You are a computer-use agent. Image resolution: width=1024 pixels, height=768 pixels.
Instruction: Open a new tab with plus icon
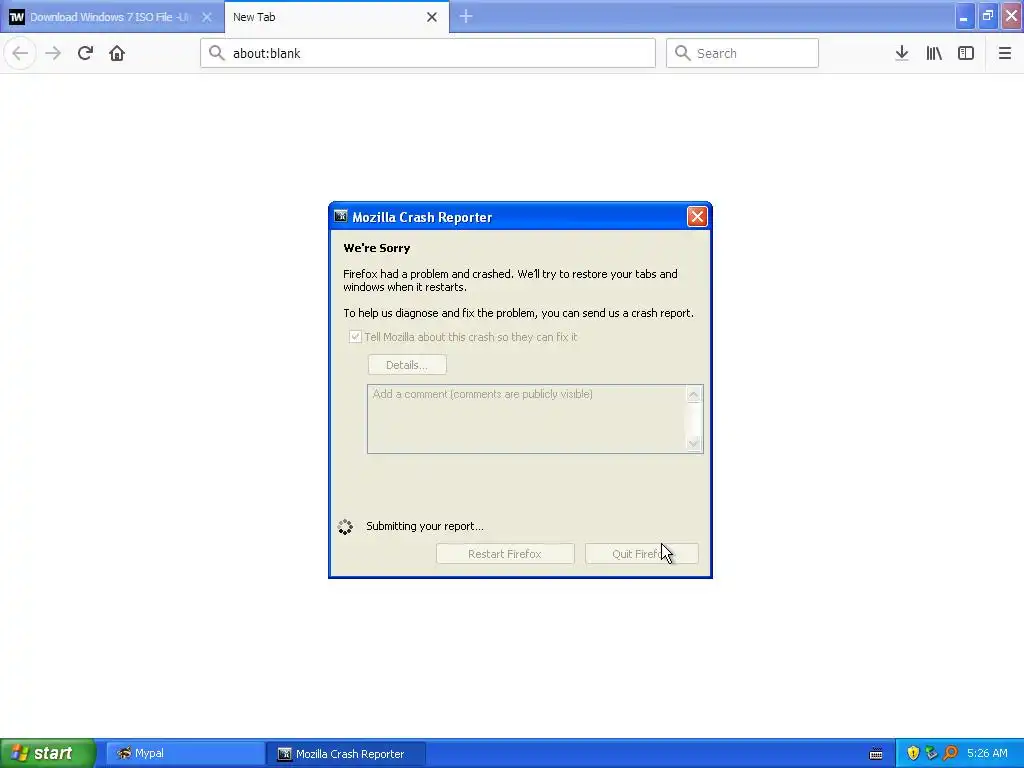[x=466, y=16]
